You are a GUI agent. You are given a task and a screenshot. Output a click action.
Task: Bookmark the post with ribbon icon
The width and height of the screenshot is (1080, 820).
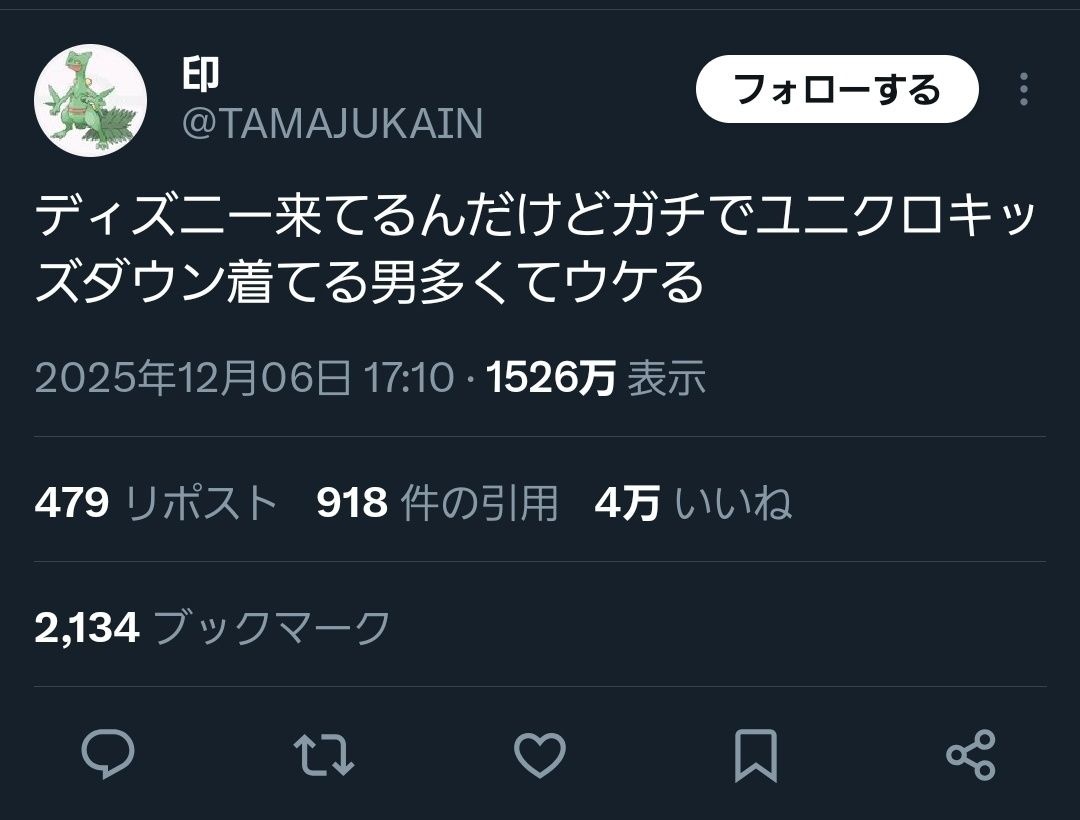click(756, 755)
